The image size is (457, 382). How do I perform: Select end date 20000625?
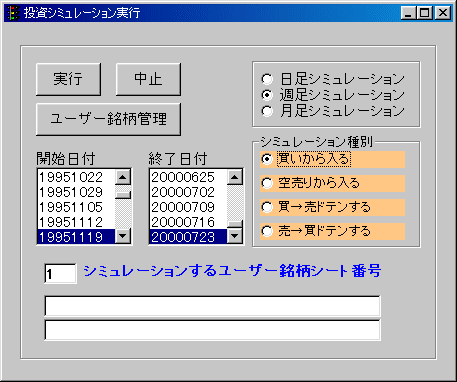coord(188,177)
